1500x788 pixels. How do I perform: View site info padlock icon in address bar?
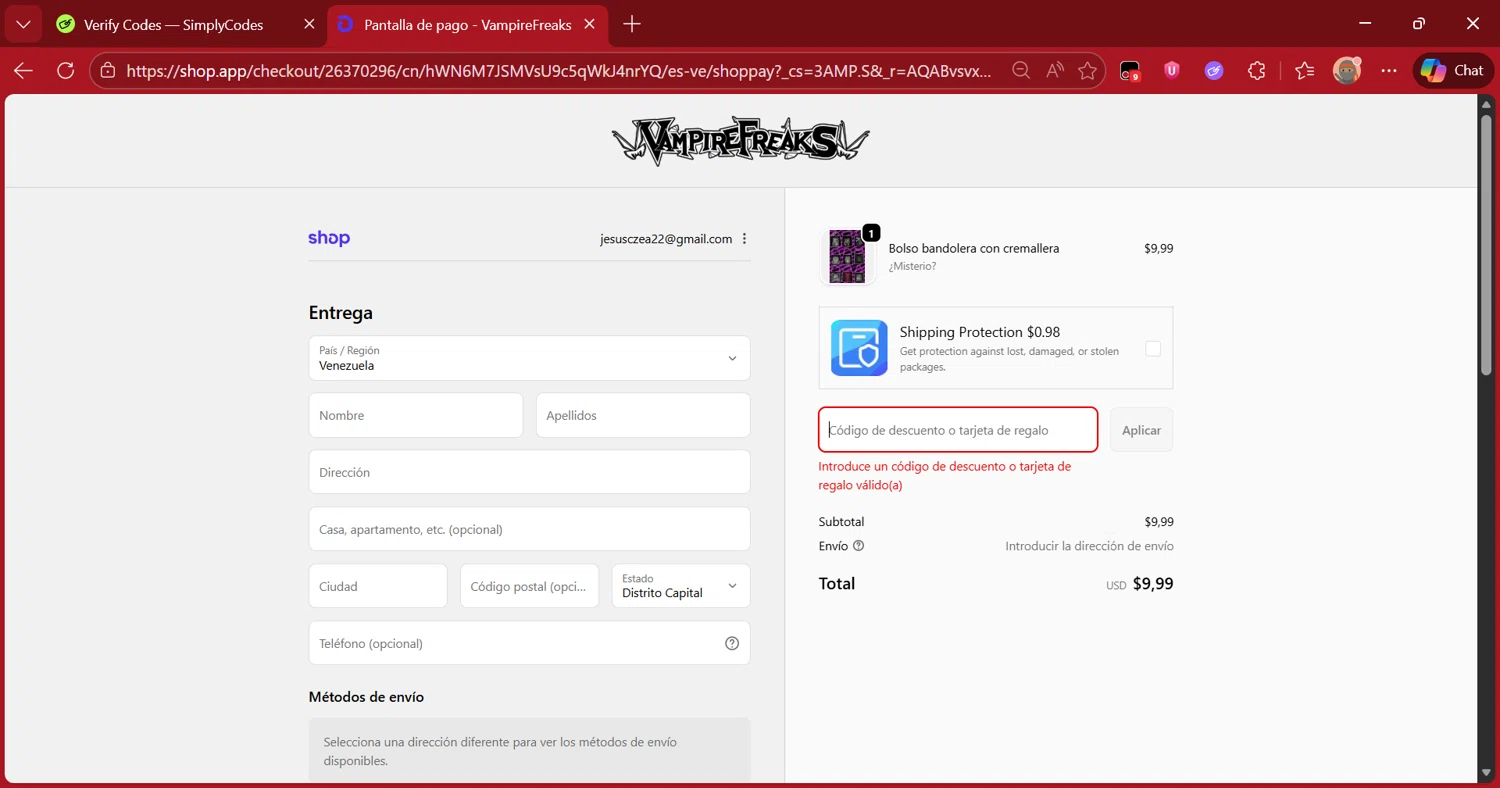(x=107, y=71)
